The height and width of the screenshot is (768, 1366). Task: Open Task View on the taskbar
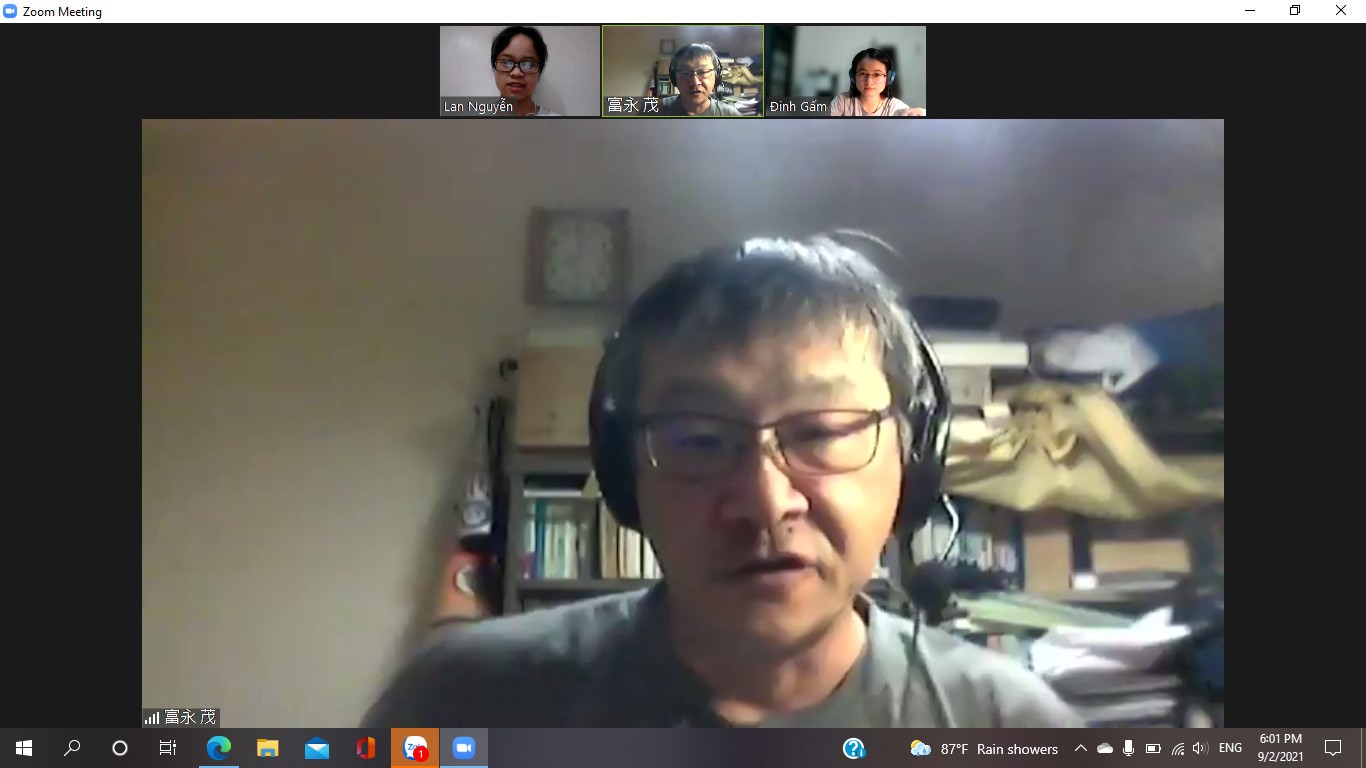(x=168, y=748)
